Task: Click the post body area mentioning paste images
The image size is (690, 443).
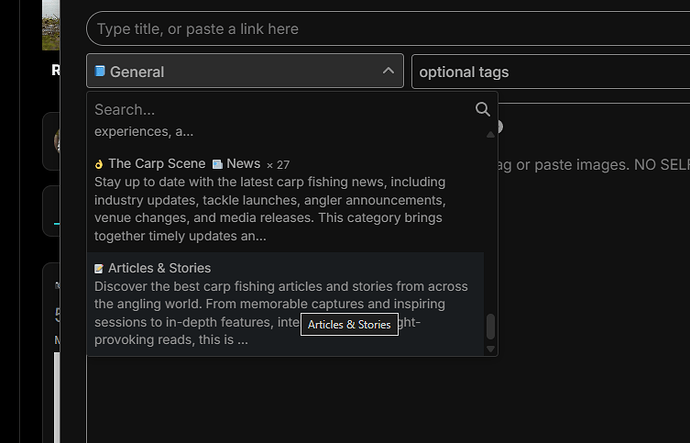Action: pos(594,165)
